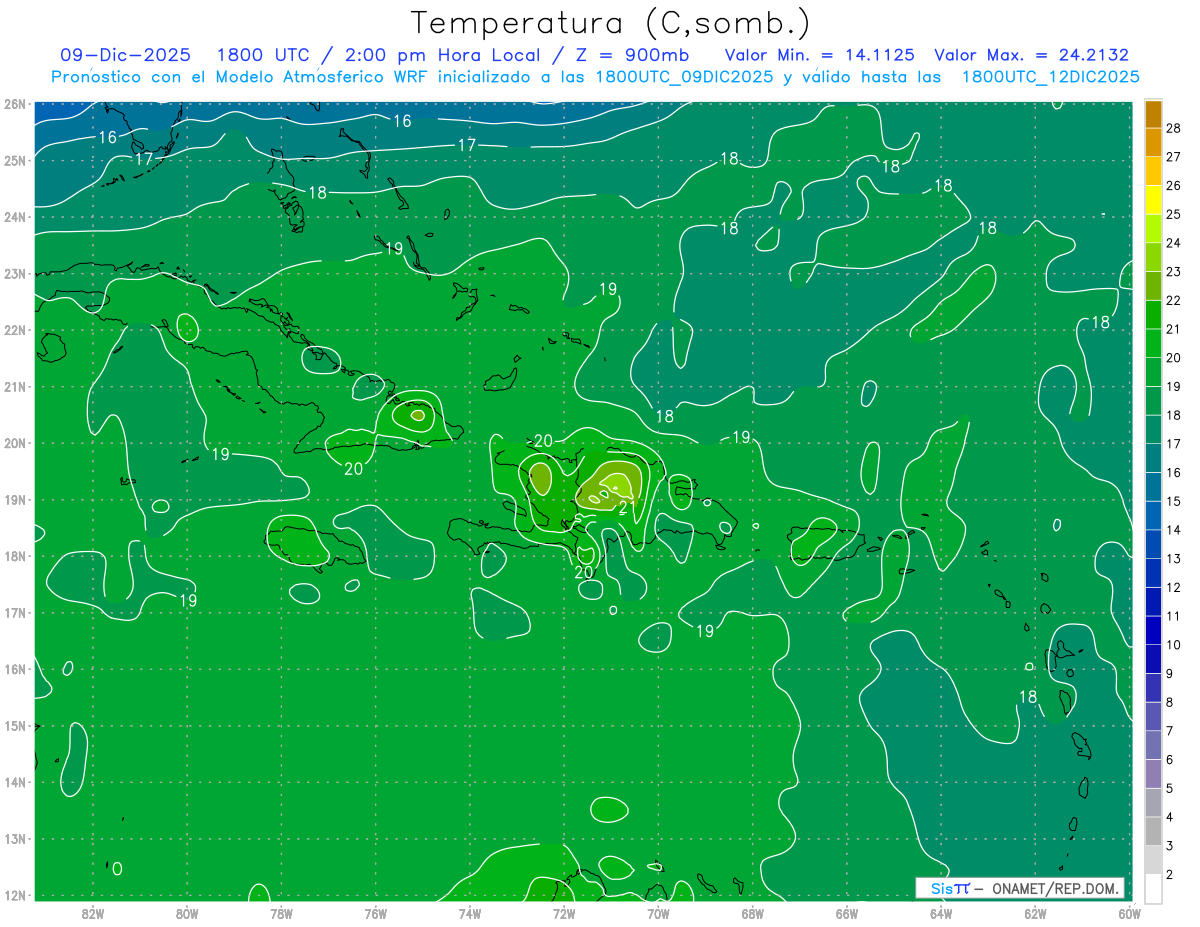Click the "82W" longitude axis label
The height and width of the screenshot is (927, 1200).
pyautogui.click(x=93, y=913)
